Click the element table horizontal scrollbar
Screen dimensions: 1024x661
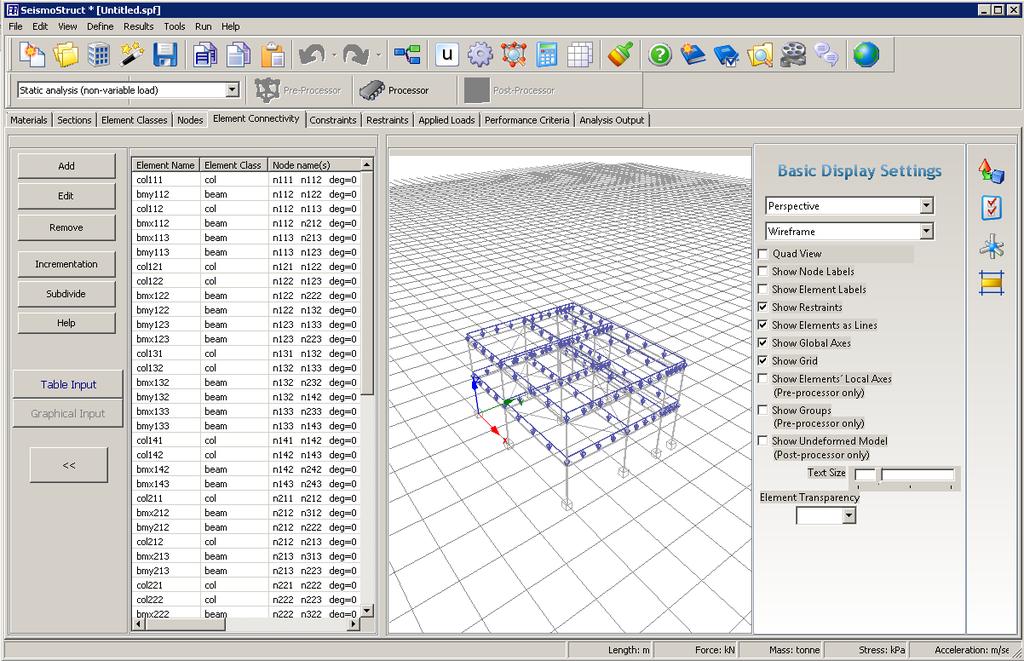pos(247,624)
